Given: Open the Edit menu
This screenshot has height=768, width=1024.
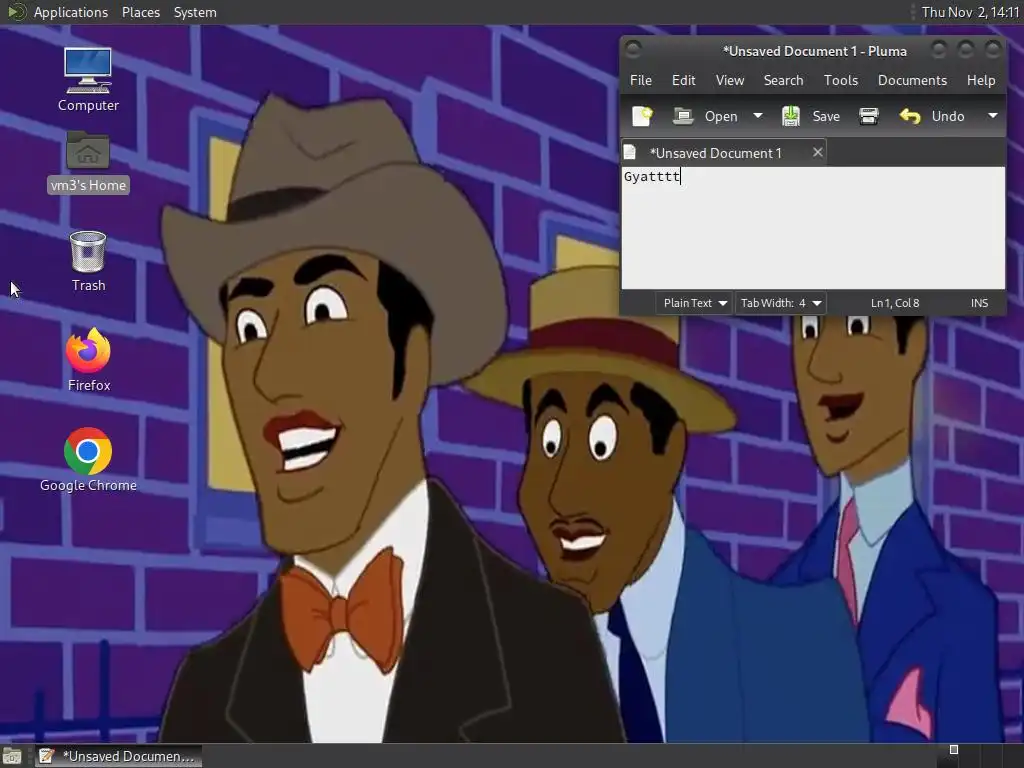Looking at the screenshot, I should point(684,80).
